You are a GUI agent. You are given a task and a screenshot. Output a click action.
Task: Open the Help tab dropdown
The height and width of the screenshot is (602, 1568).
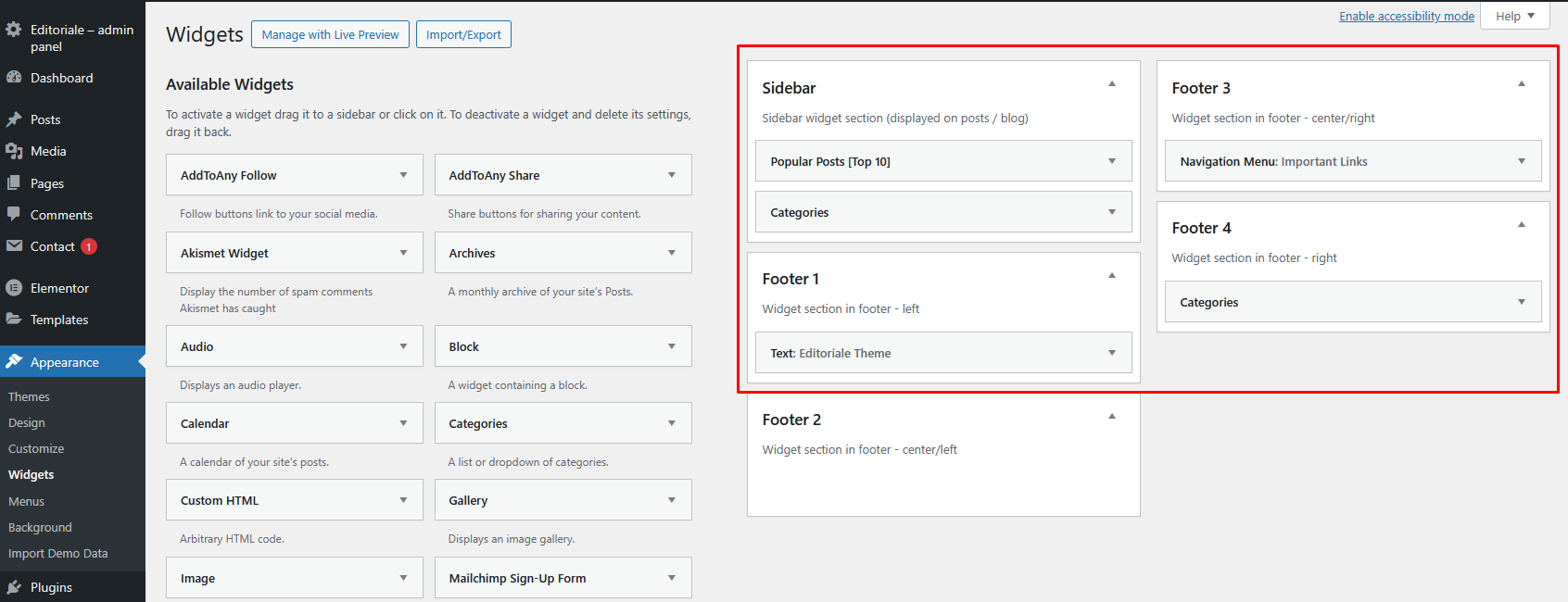click(x=1515, y=16)
